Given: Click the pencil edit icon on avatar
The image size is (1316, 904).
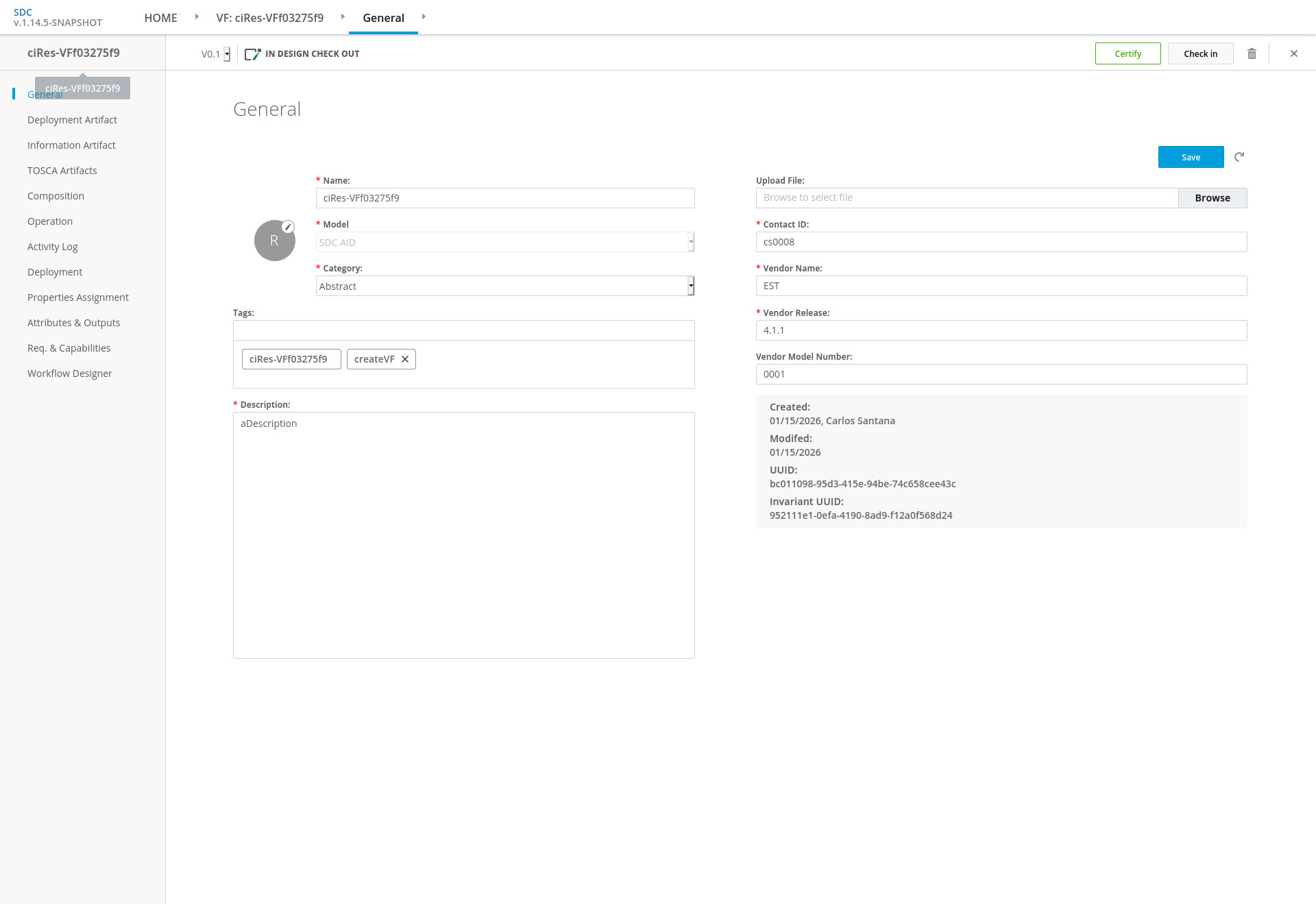Looking at the screenshot, I should tap(289, 227).
